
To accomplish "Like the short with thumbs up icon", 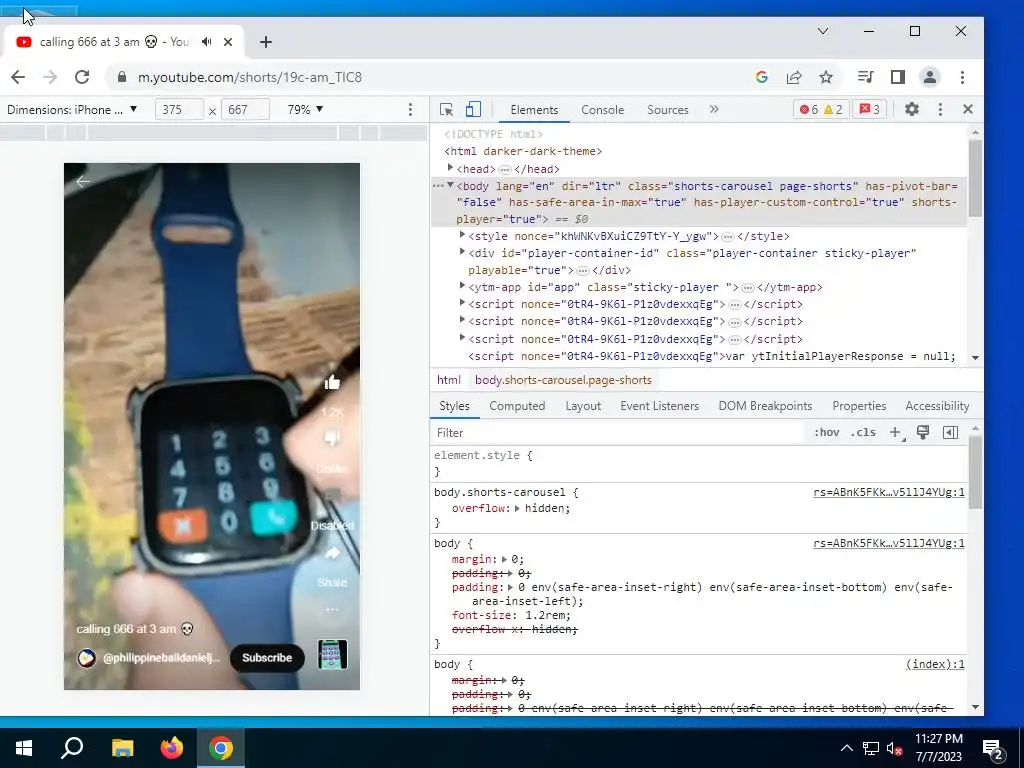I will tap(332, 383).
